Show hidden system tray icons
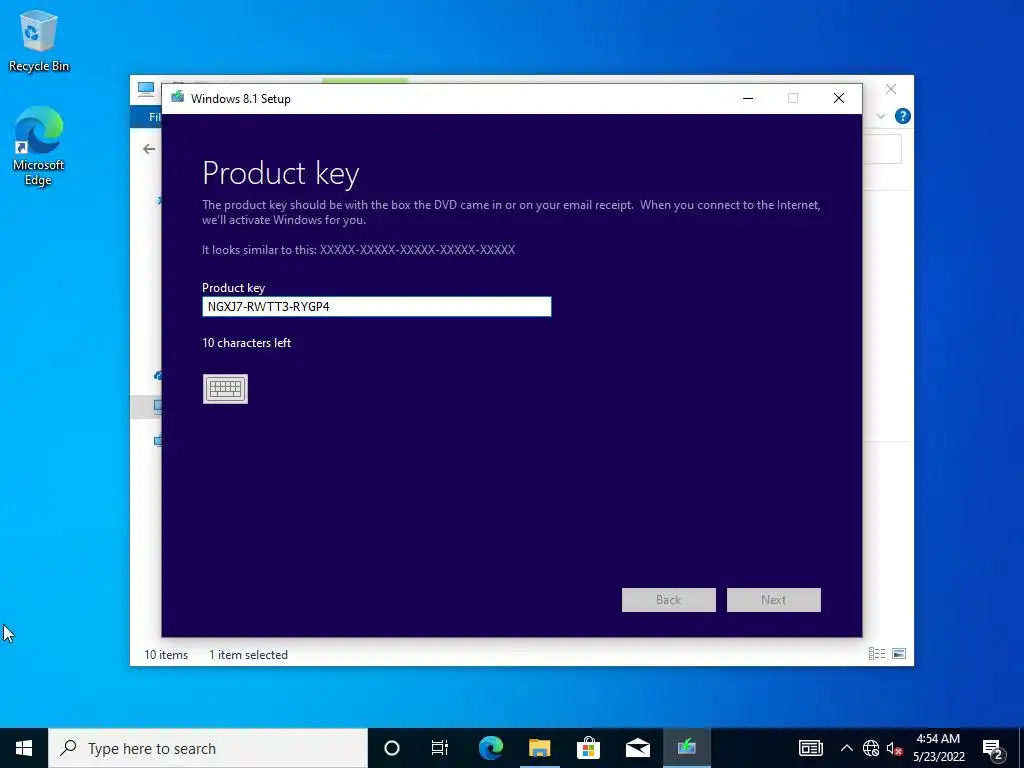The image size is (1024, 768). pyautogui.click(x=846, y=748)
